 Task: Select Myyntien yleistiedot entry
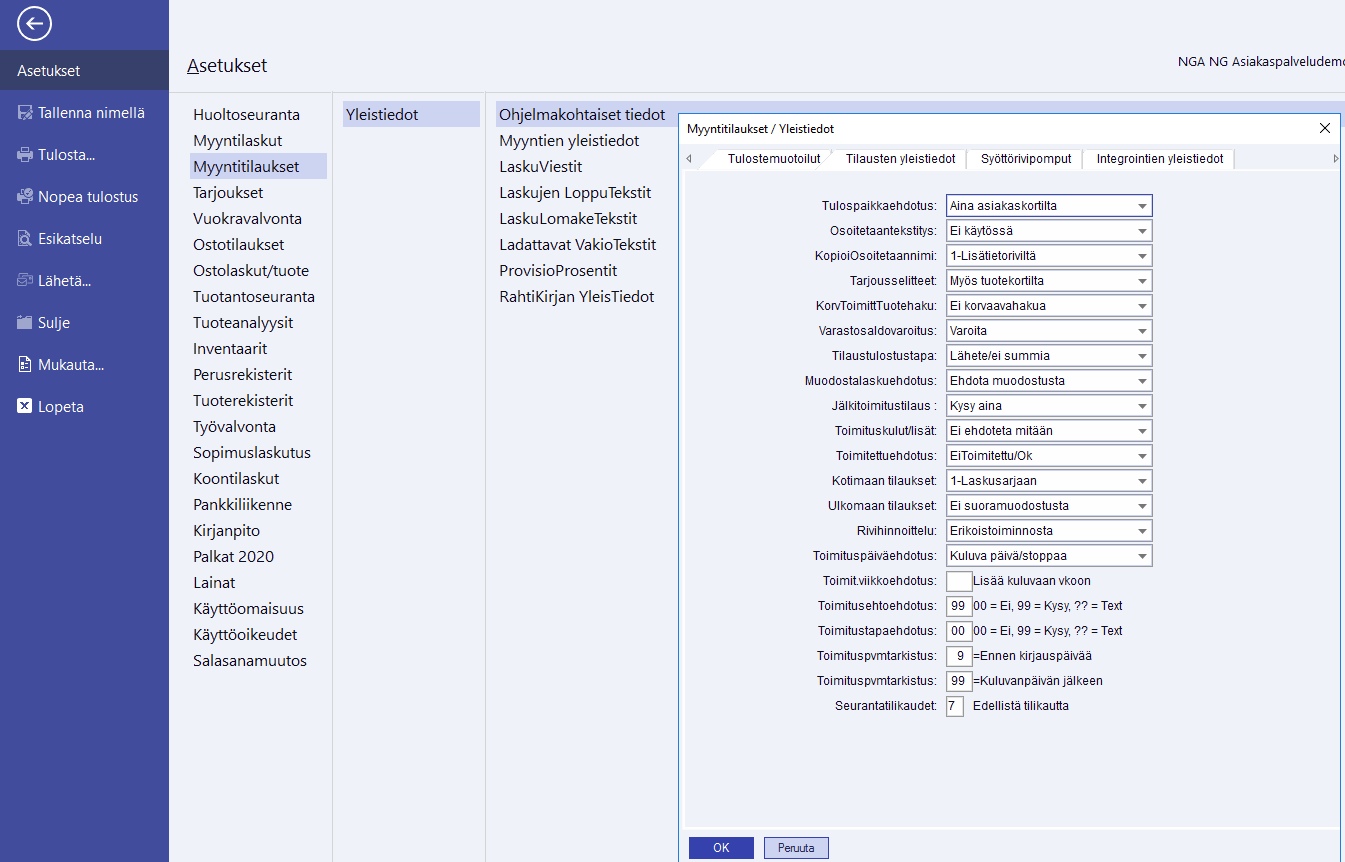(x=569, y=141)
